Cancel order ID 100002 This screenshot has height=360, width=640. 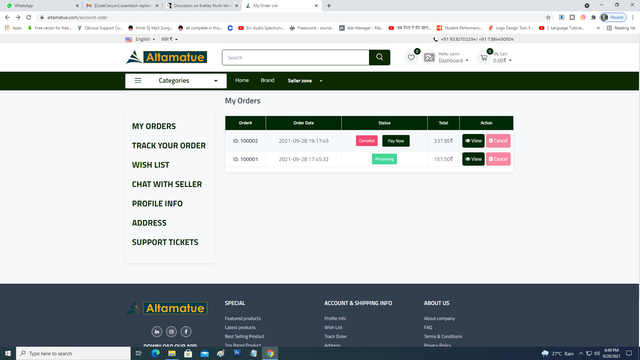click(498, 141)
